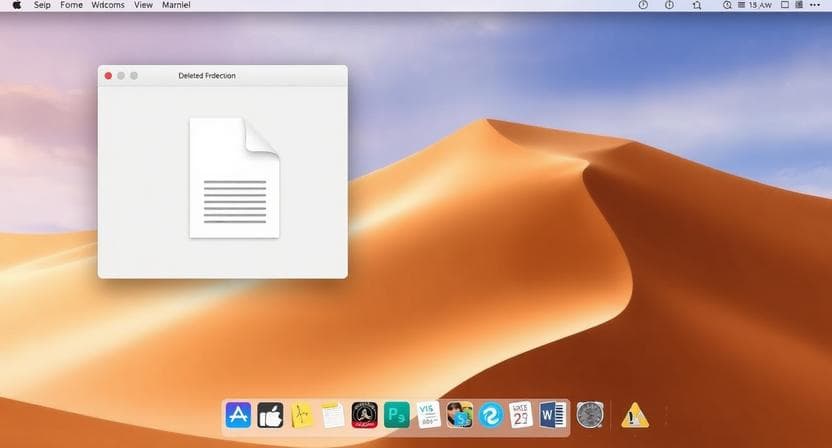
Task: Click the grid icon in menu bar
Action: coord(799,5)
